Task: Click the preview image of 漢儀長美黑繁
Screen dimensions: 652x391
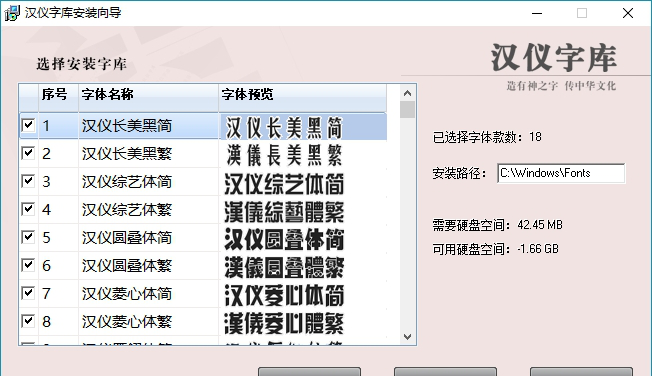Action: (x=284, y=155)
